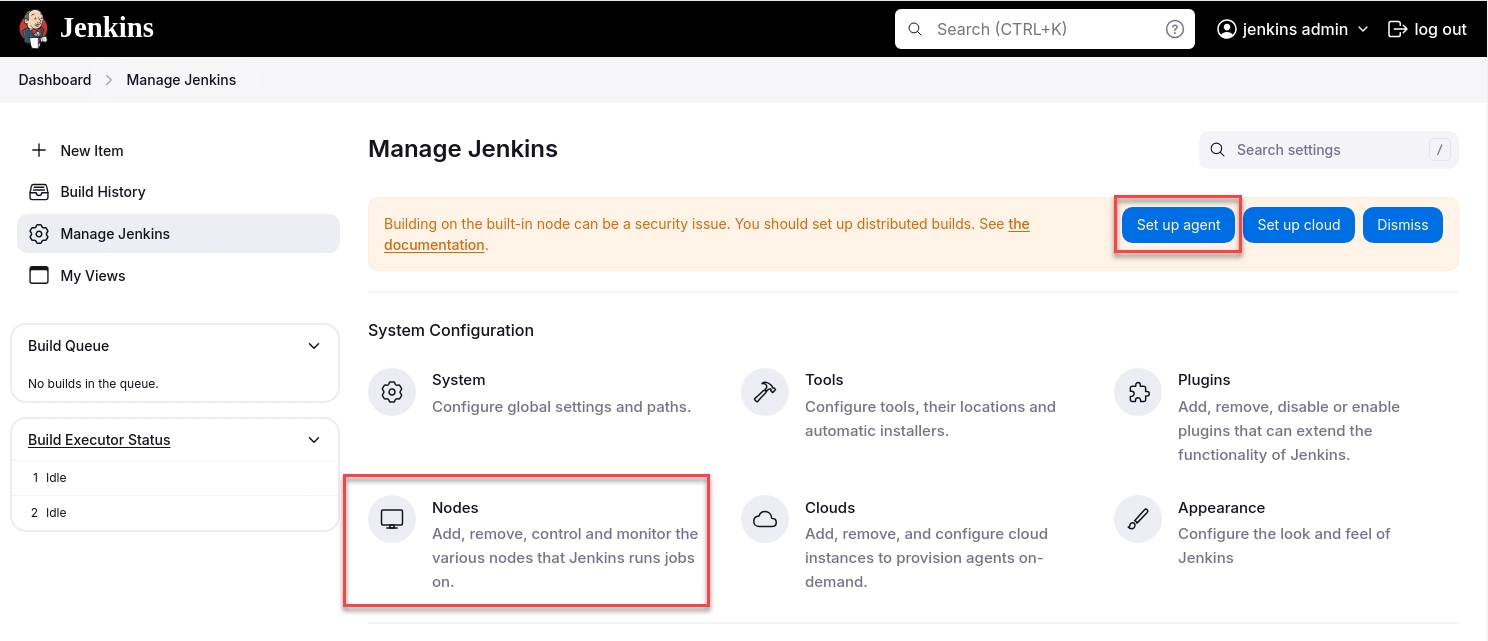Click the Set up cloud button
The image size is (1488, 641).
[x=1298, y=225]
